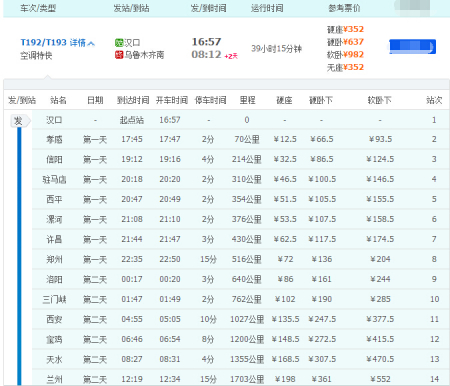Click the 1027公里 mileage for 西安
The height and width of the screenshot is (386, 450).
point(247,319)
